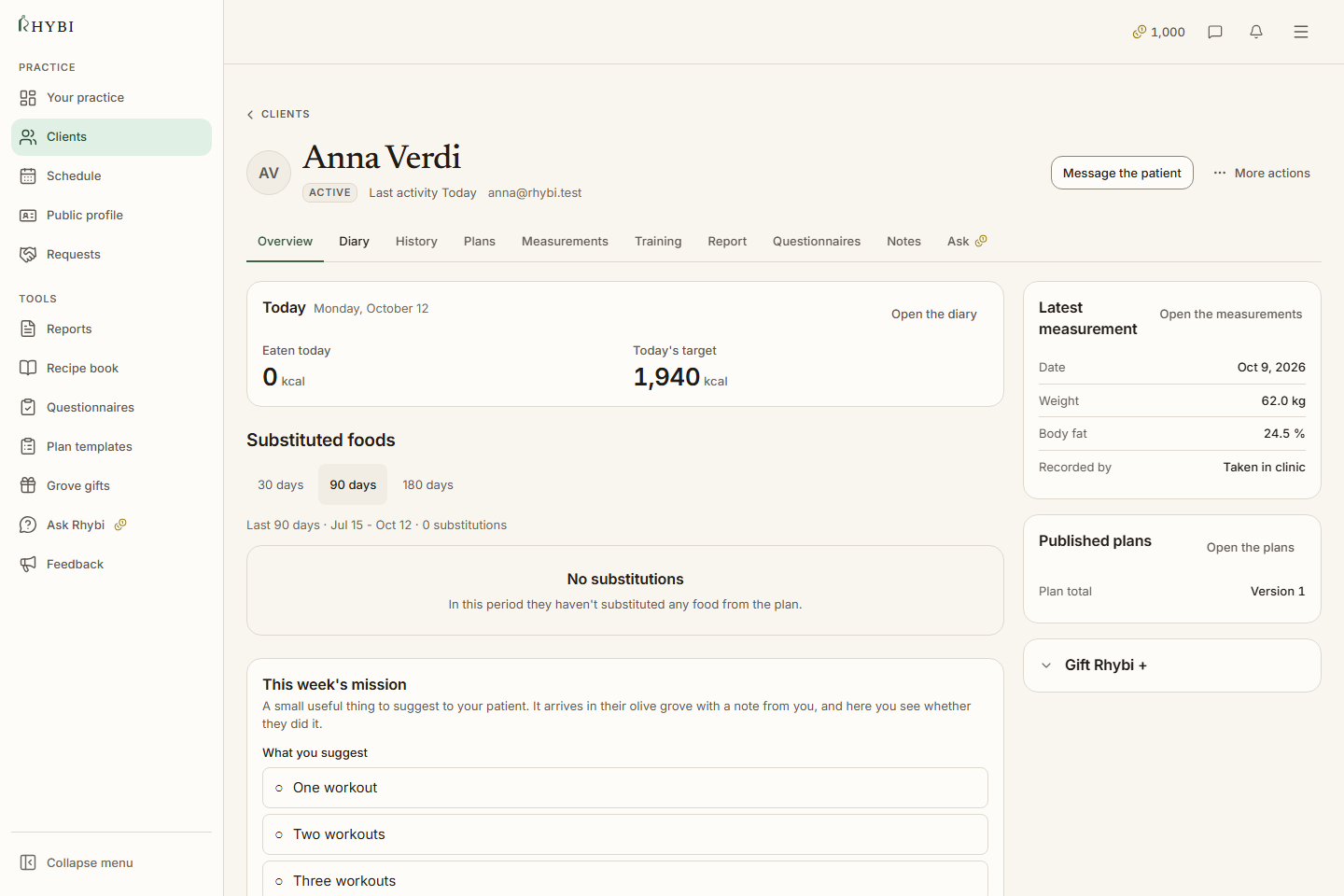Open the Requests handshake icon
The image size is (1344, 896).
(28, 255)
